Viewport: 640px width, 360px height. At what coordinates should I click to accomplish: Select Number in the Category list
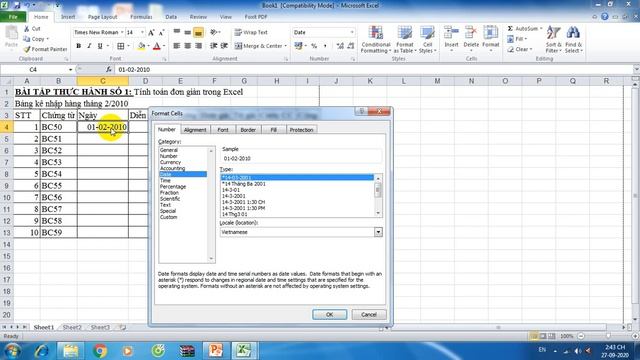pyautogui.click(x=169, y=156)
